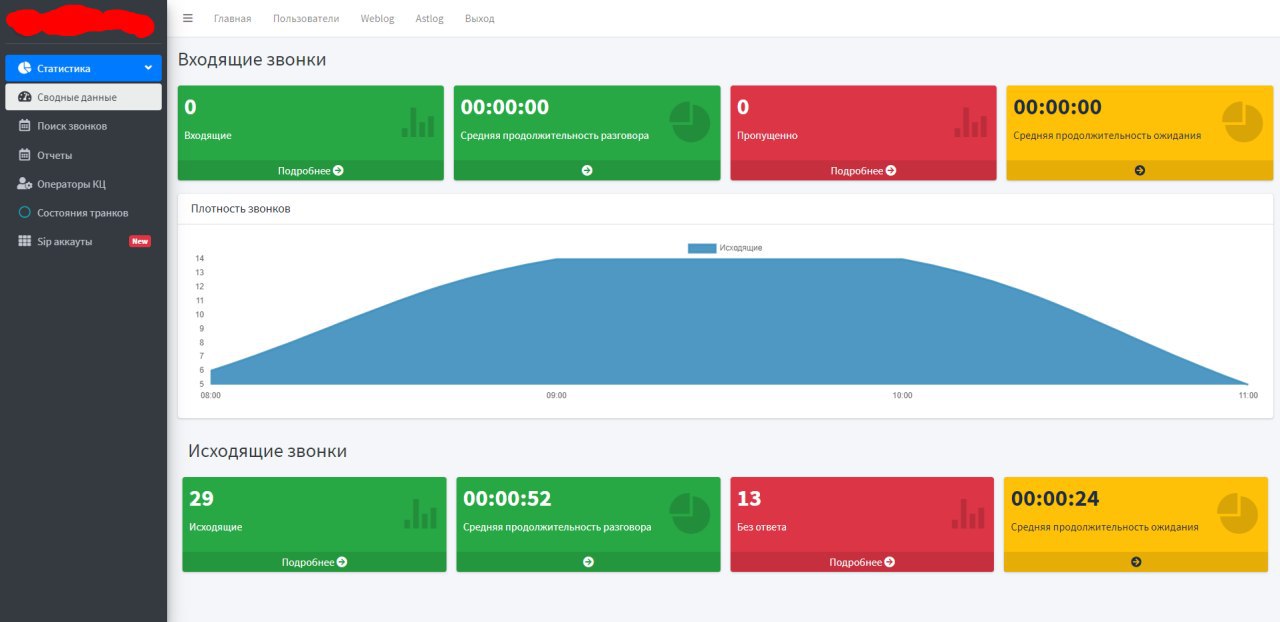Click the 11:00 label on the chart axis
The height and width of the screenshot is (622, 1280).
(x=1248, y=396)
